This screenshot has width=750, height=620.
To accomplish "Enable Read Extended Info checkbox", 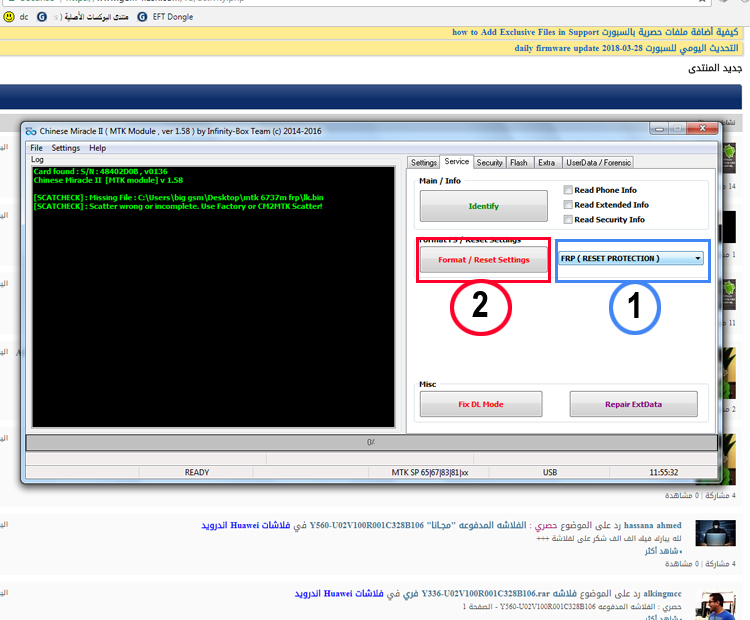I will click(568, 205).
